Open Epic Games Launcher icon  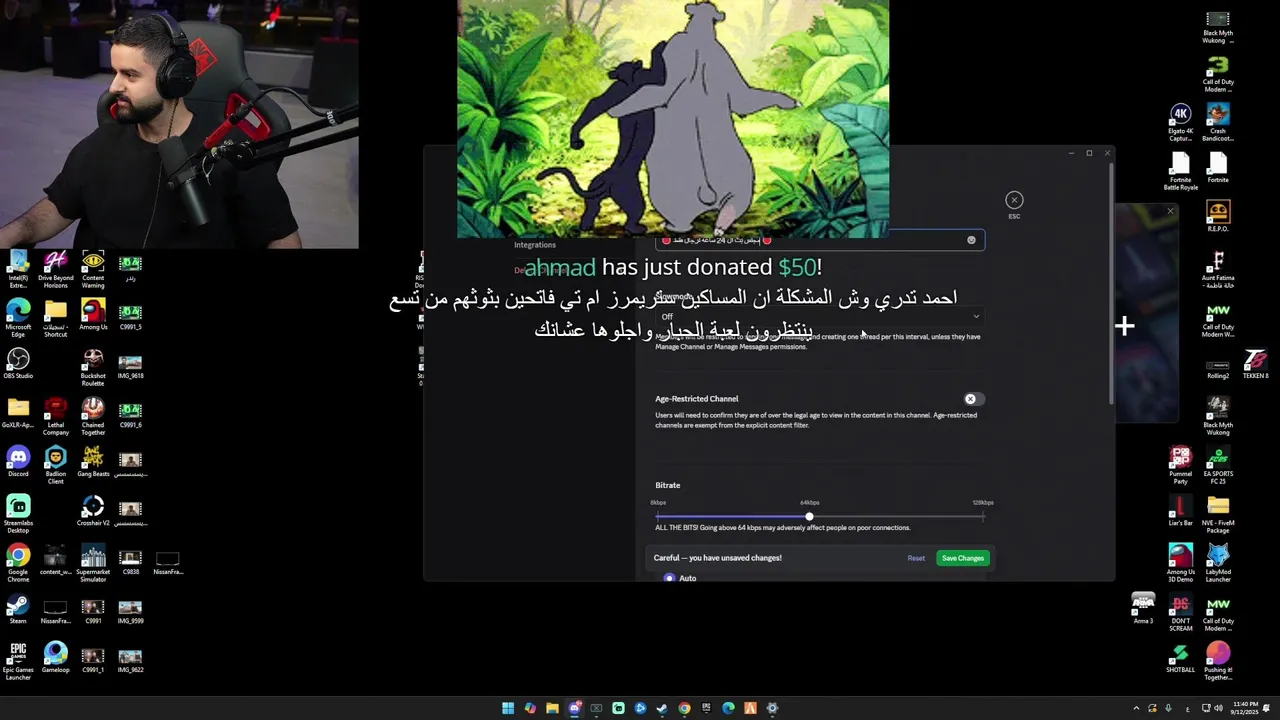point(18,661)
